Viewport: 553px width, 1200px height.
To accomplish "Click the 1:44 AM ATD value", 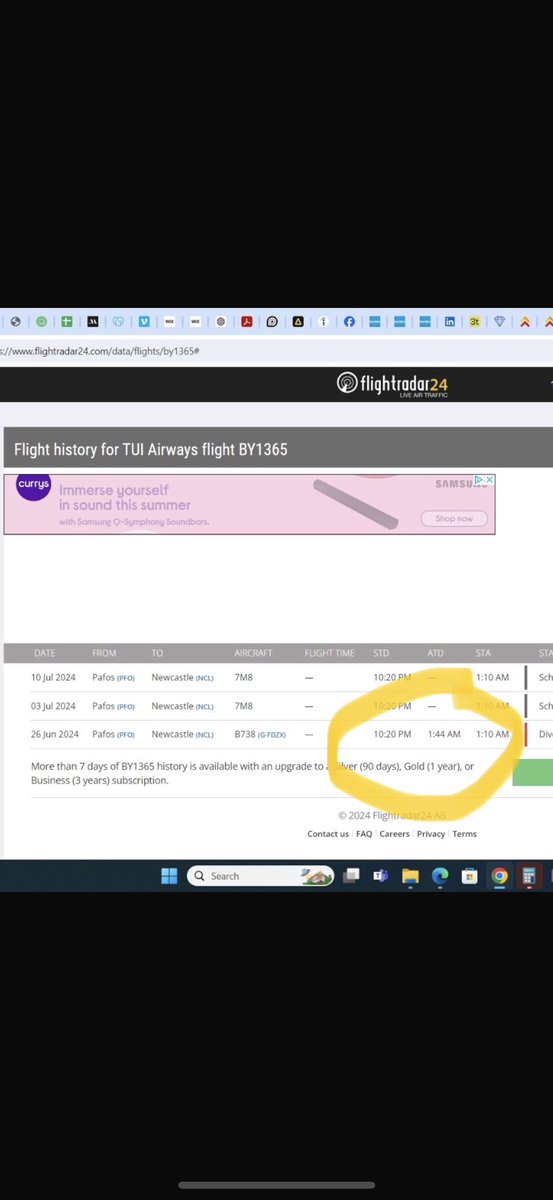I will (444, 734).
